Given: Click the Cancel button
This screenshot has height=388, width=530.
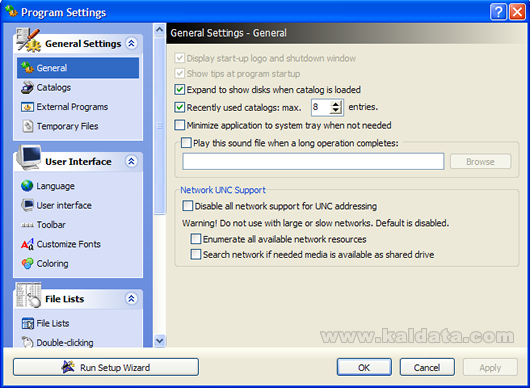Looking at the screenshot, I should (427, 367).
